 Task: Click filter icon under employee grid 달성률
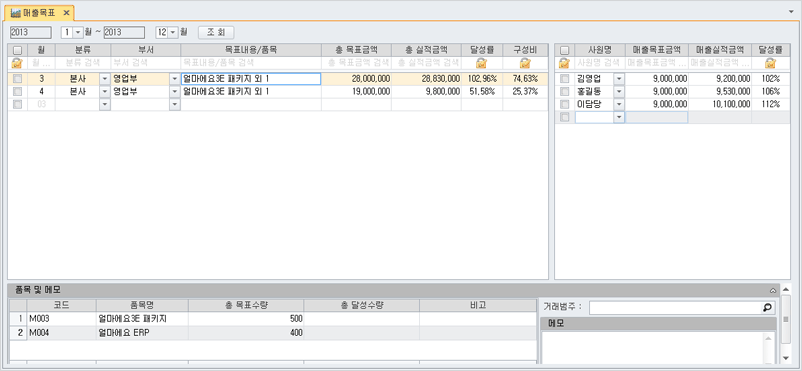coord(771,63)
